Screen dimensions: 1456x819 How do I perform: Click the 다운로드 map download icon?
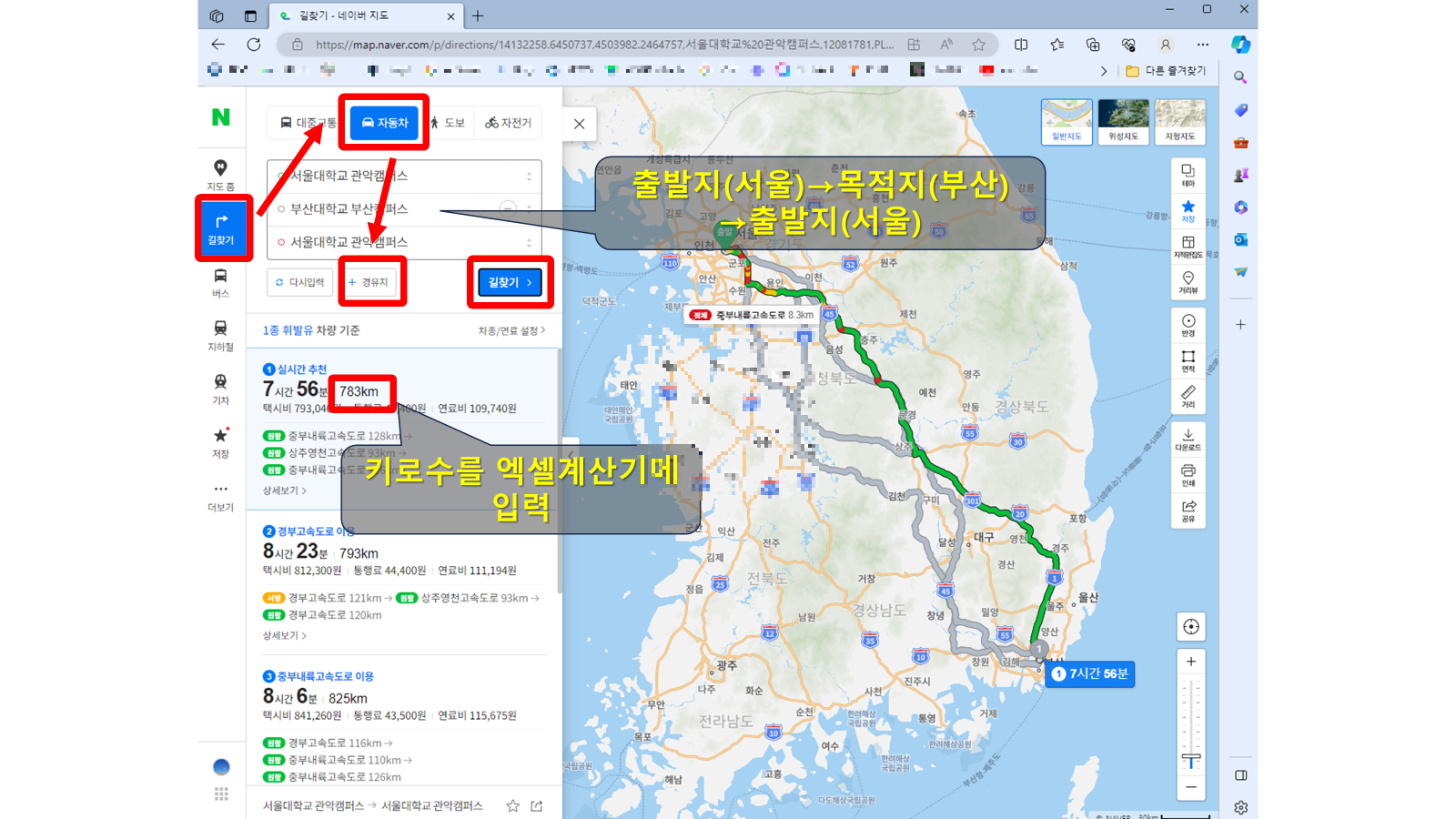[x=1188, y=440]
